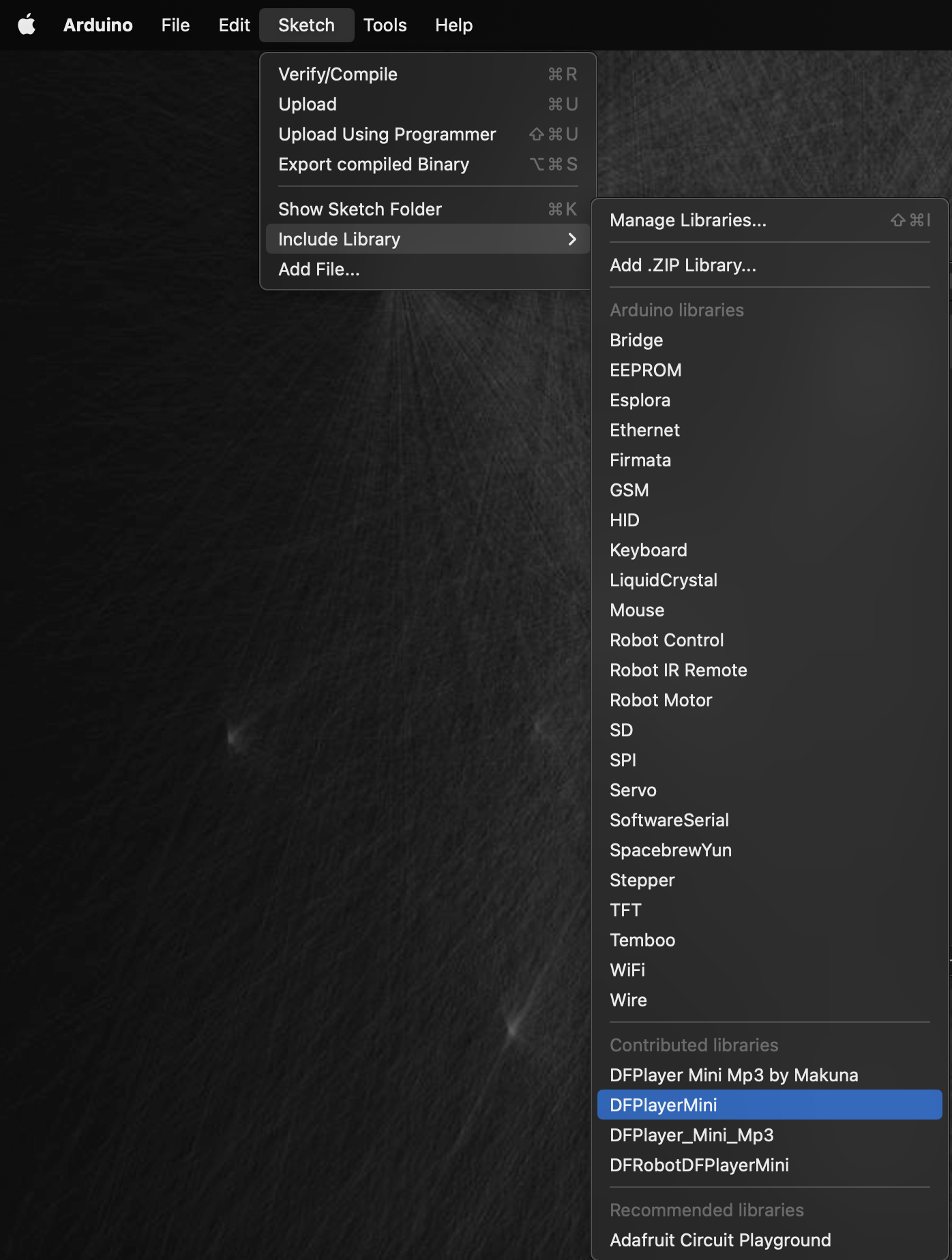Screen dimensions: 952x1260
Task: Choose the Robot Control library
Action: (x=769, y=640)
